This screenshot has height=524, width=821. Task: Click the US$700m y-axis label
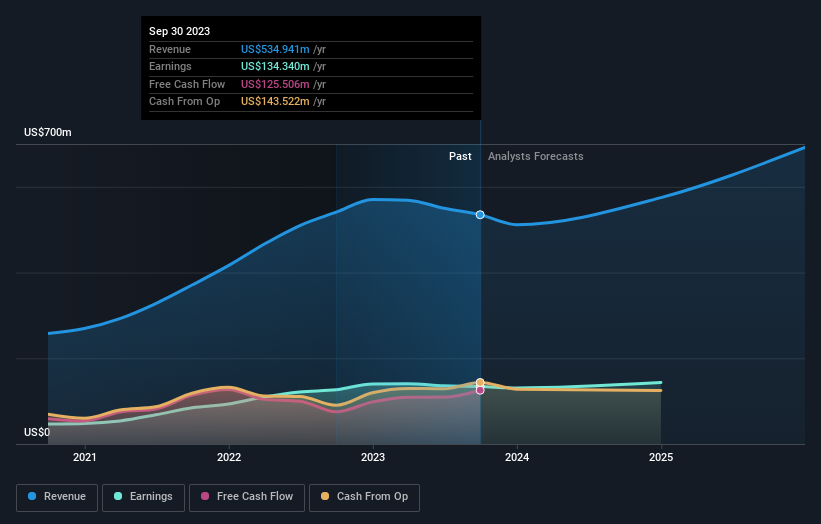tap(48, 132)
